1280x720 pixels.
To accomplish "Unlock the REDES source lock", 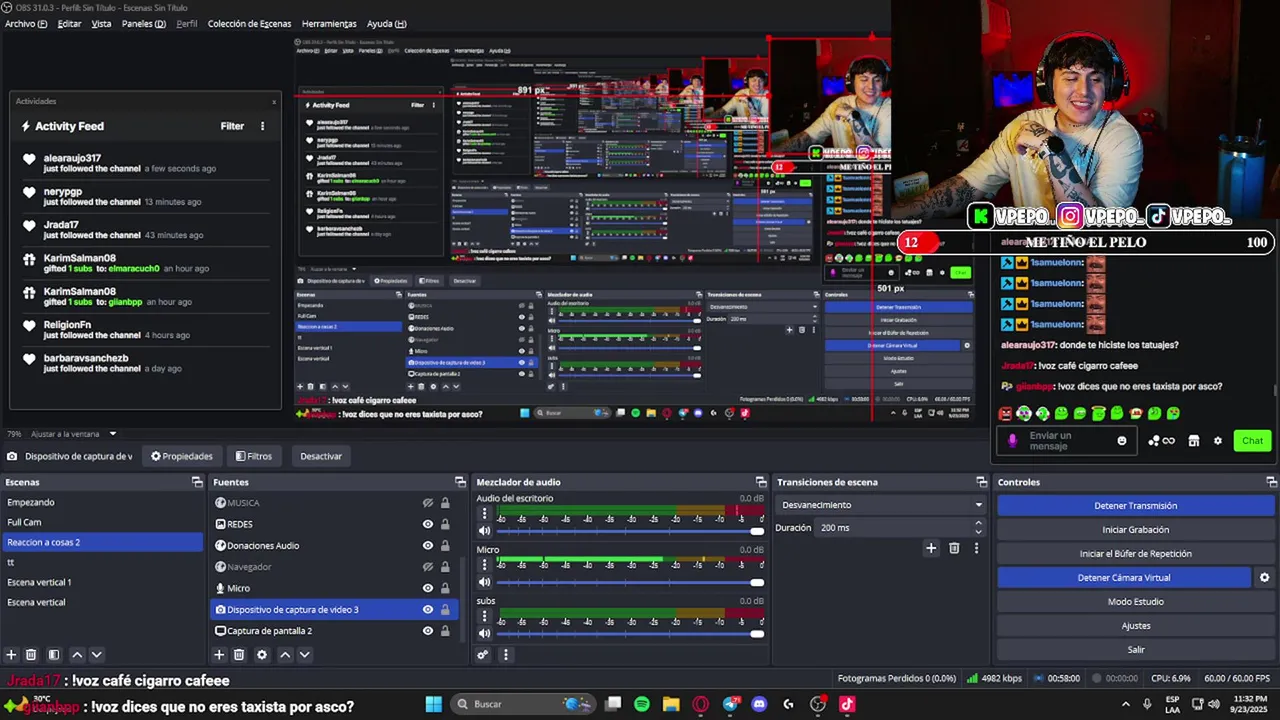I will (445, 524).
